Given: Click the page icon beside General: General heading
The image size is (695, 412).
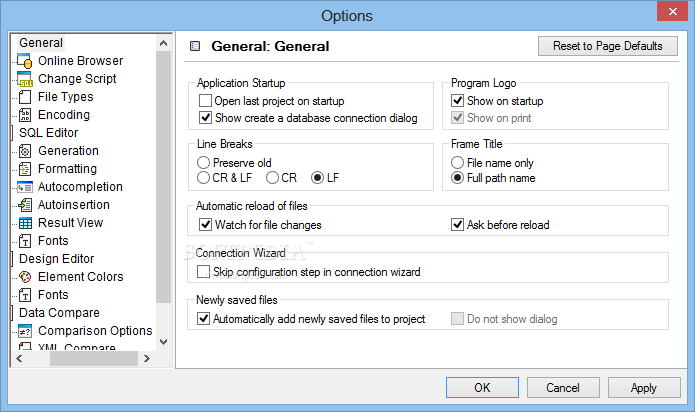Looking at the screenshot, I should point(195,46).
